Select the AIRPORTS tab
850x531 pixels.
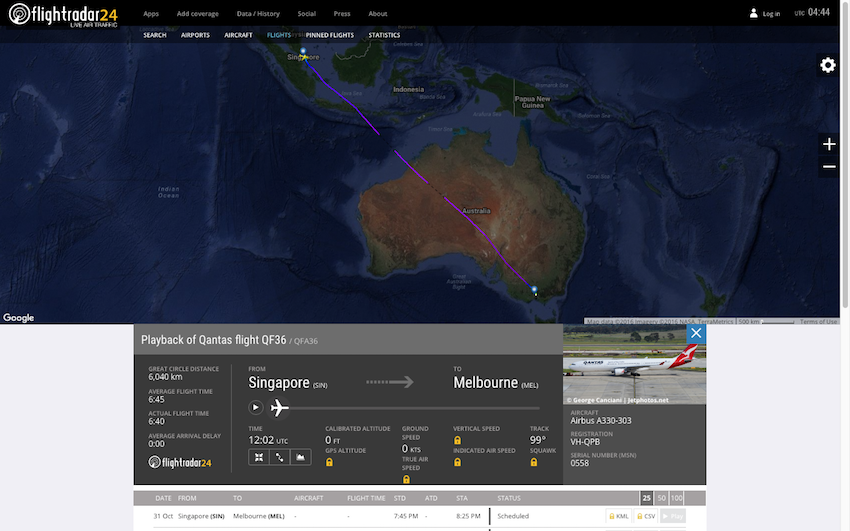(195, 35)
